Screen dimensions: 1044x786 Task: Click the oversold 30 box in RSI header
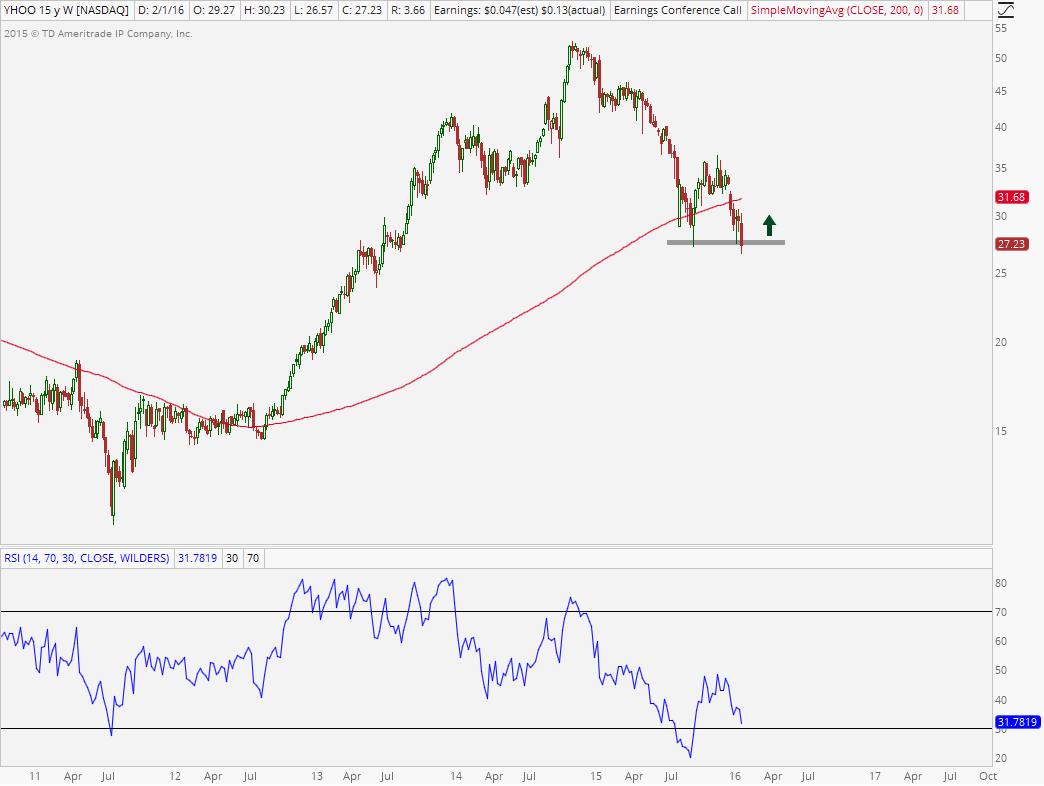pos(232,558)
